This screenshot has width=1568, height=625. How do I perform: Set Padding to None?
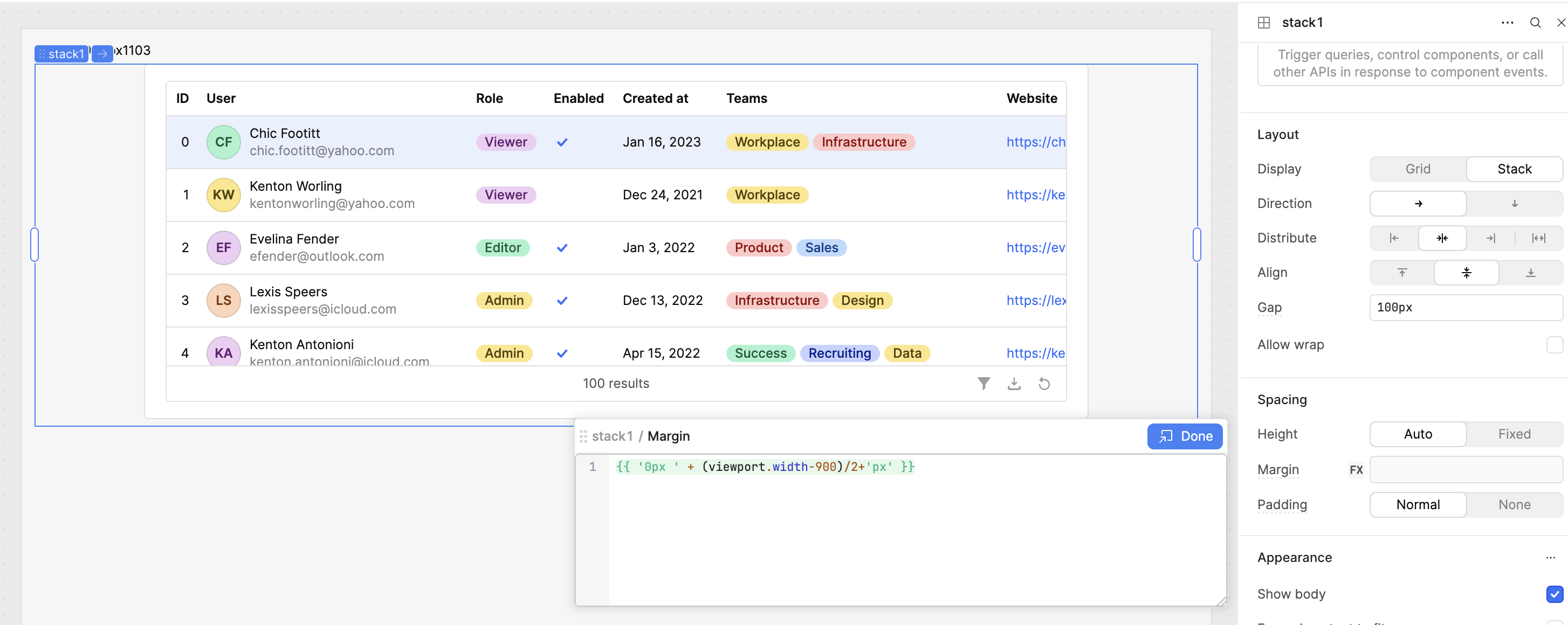point(1514,505)
